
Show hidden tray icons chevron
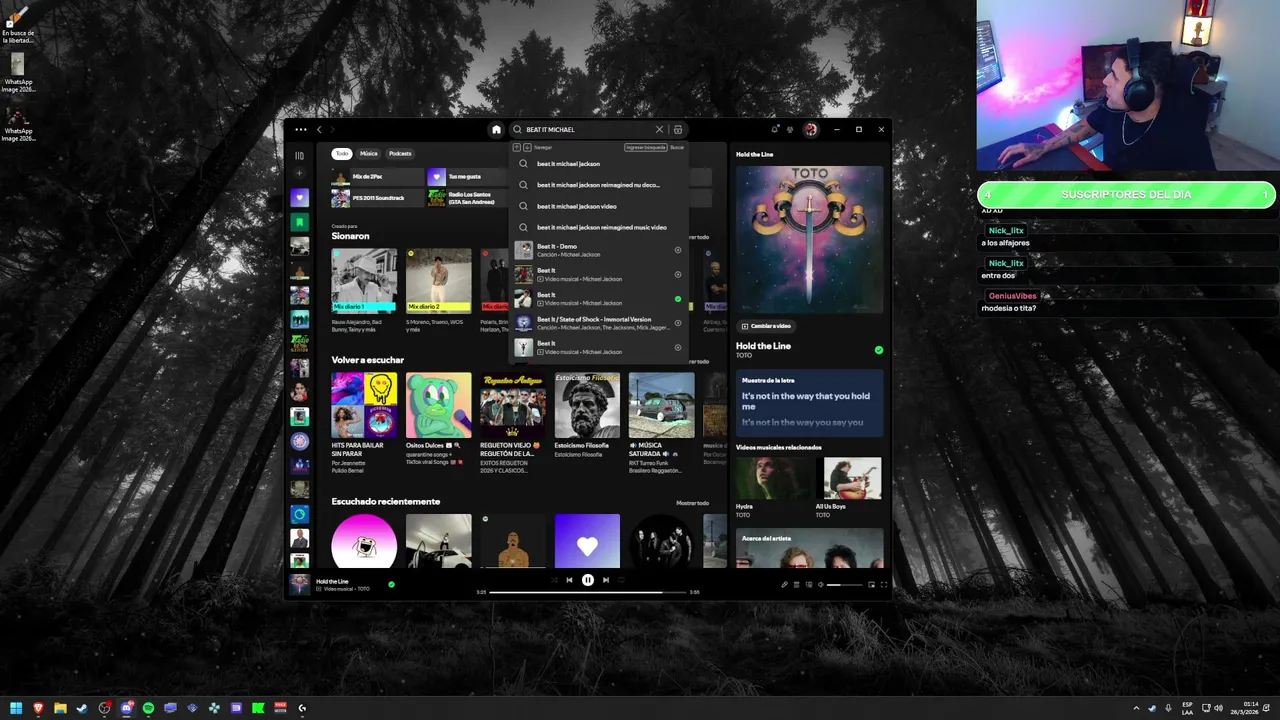(1136, 708)
